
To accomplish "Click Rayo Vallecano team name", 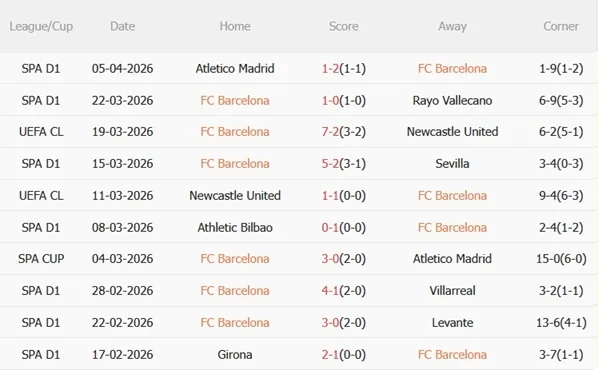I will [452, 100].
